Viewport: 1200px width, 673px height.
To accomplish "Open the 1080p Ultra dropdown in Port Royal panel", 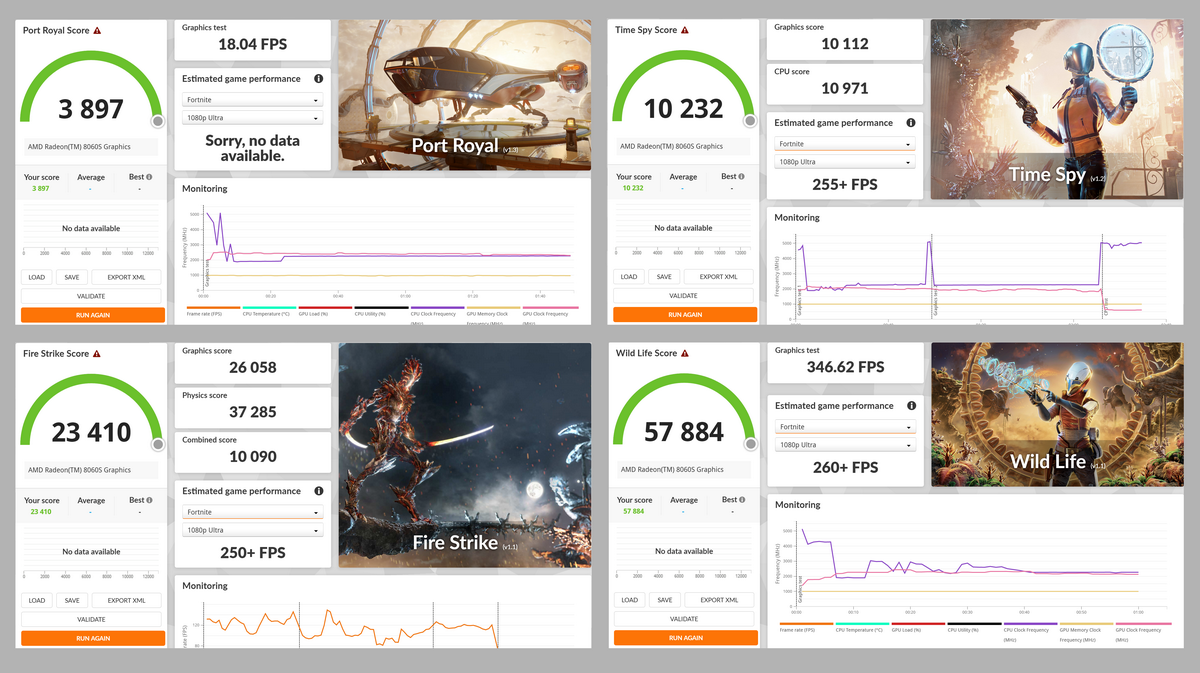I will click(x=253, y=118).
